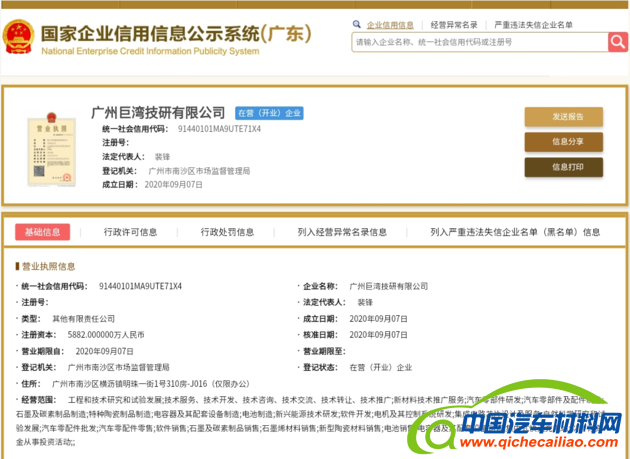Click the 信息分享 button
Viewport: 630px width, 459px height.
tap(563, 141)
